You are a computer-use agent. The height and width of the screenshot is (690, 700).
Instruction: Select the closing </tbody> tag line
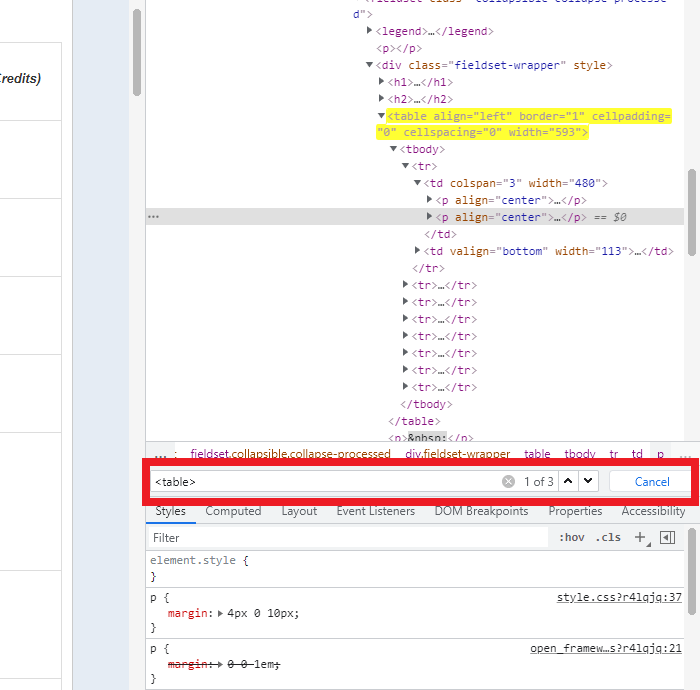click(426, 404)
